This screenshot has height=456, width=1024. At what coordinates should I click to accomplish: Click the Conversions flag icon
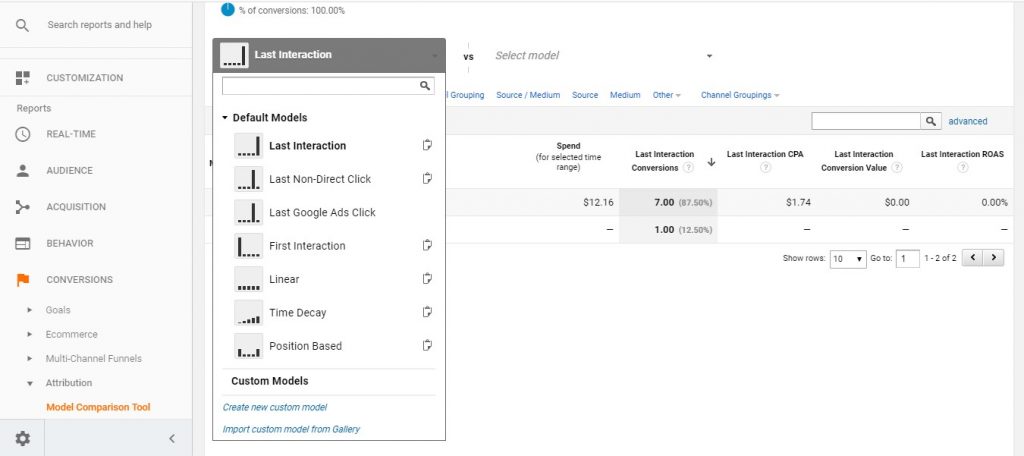coord(22,280)
